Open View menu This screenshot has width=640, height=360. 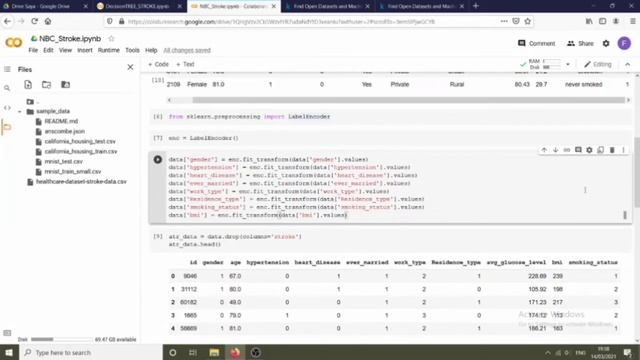65,50
